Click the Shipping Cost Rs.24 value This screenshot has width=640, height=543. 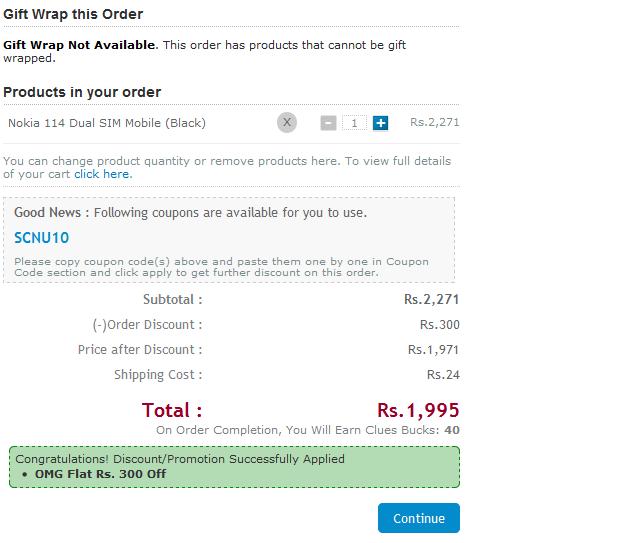point(443,375)
